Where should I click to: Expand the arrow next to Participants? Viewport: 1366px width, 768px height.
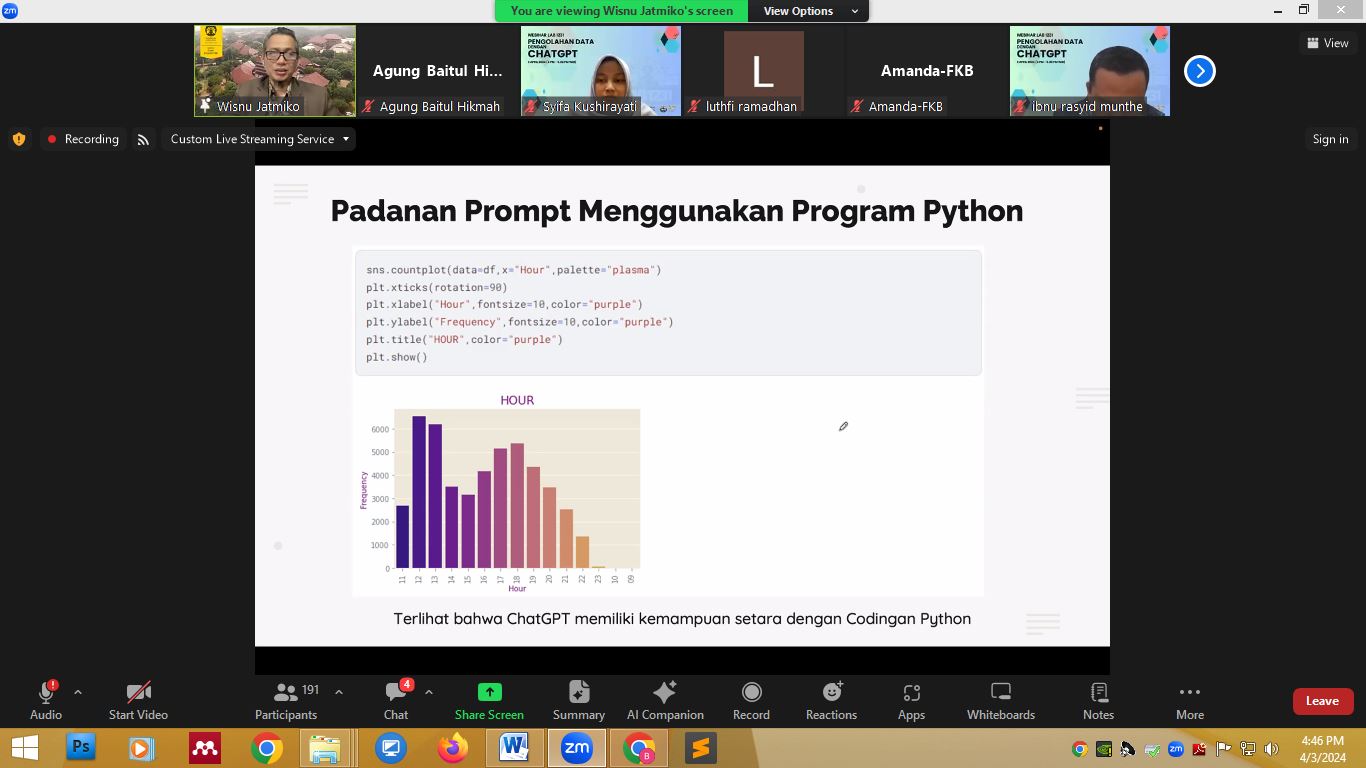tap(338, 692)
